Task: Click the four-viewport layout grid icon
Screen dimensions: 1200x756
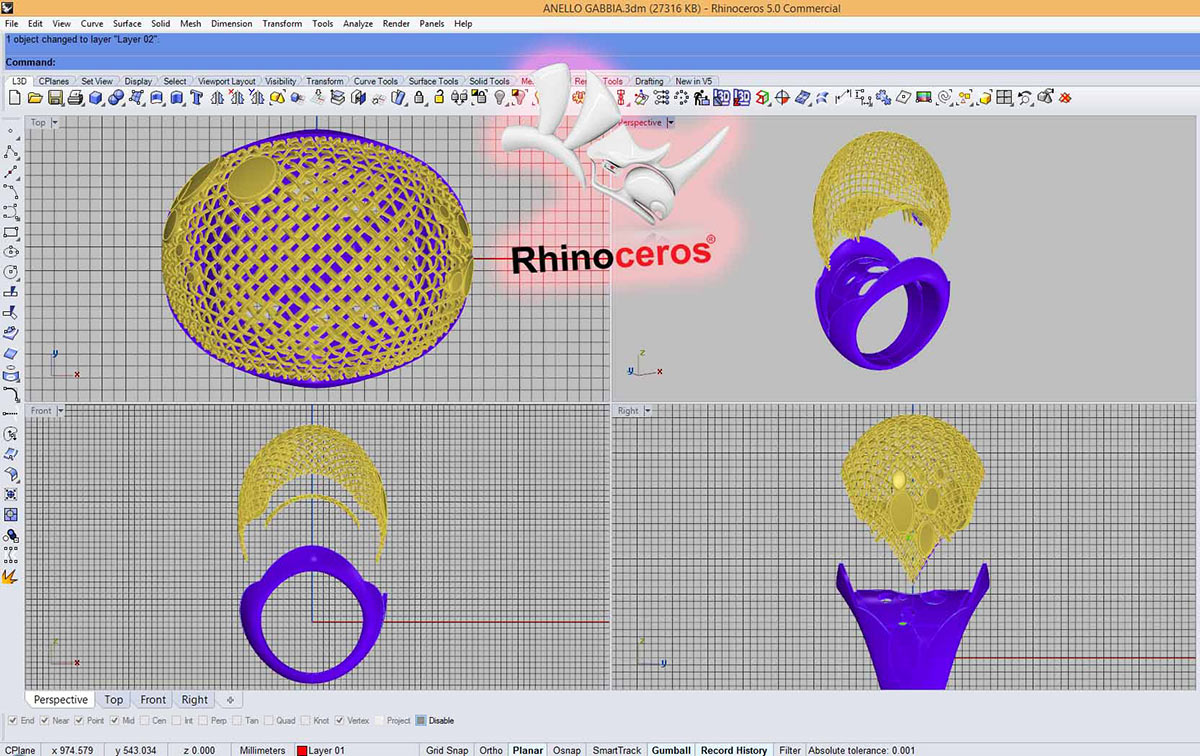Action: (1005, 98)
